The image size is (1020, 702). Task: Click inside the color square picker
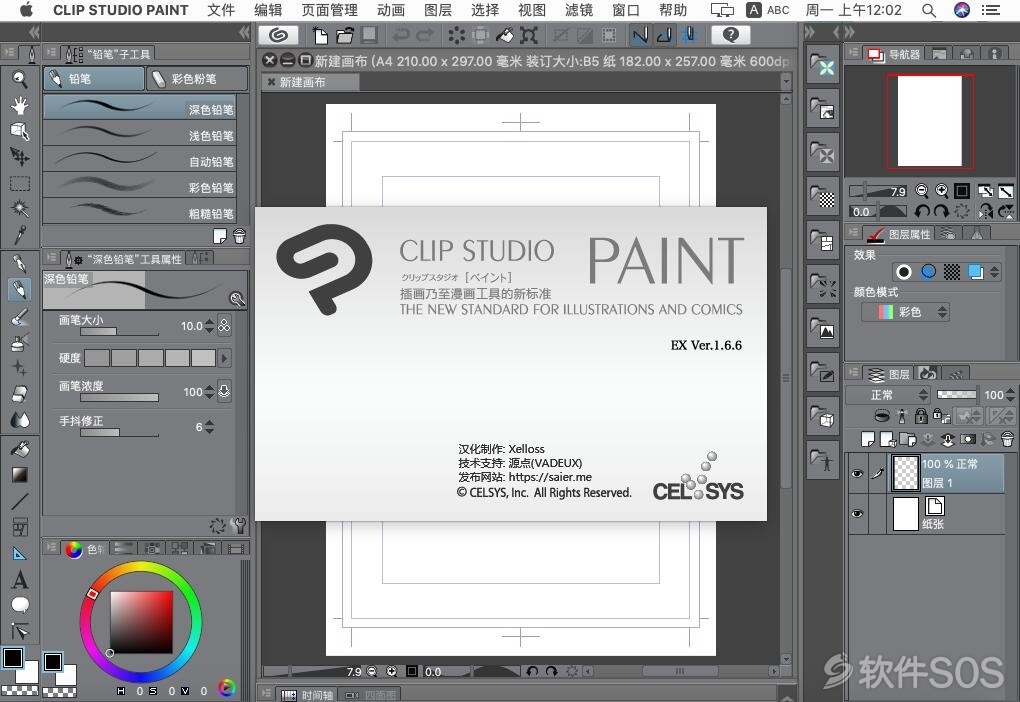141,622
